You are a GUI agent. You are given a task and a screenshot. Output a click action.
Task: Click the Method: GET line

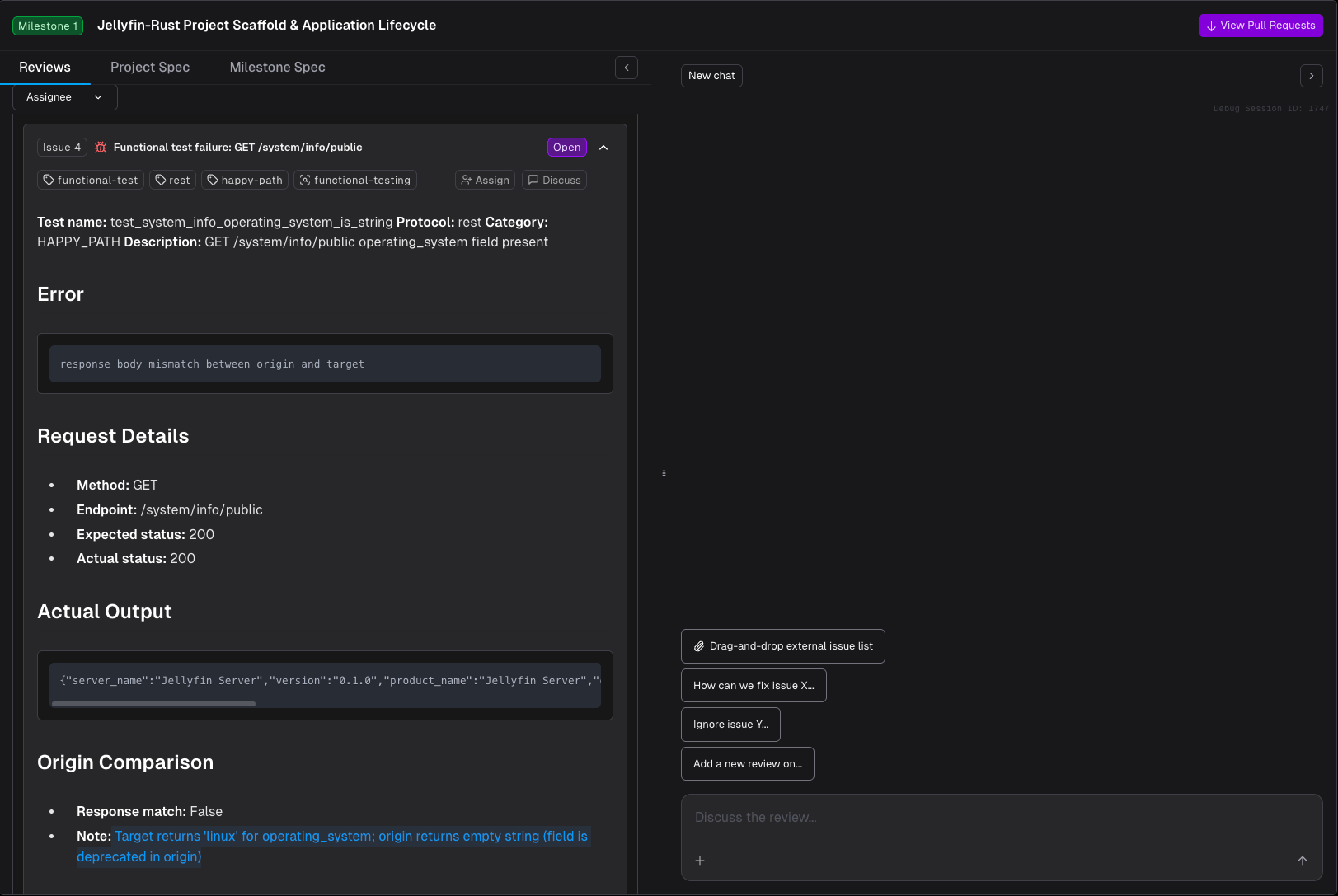117,485
